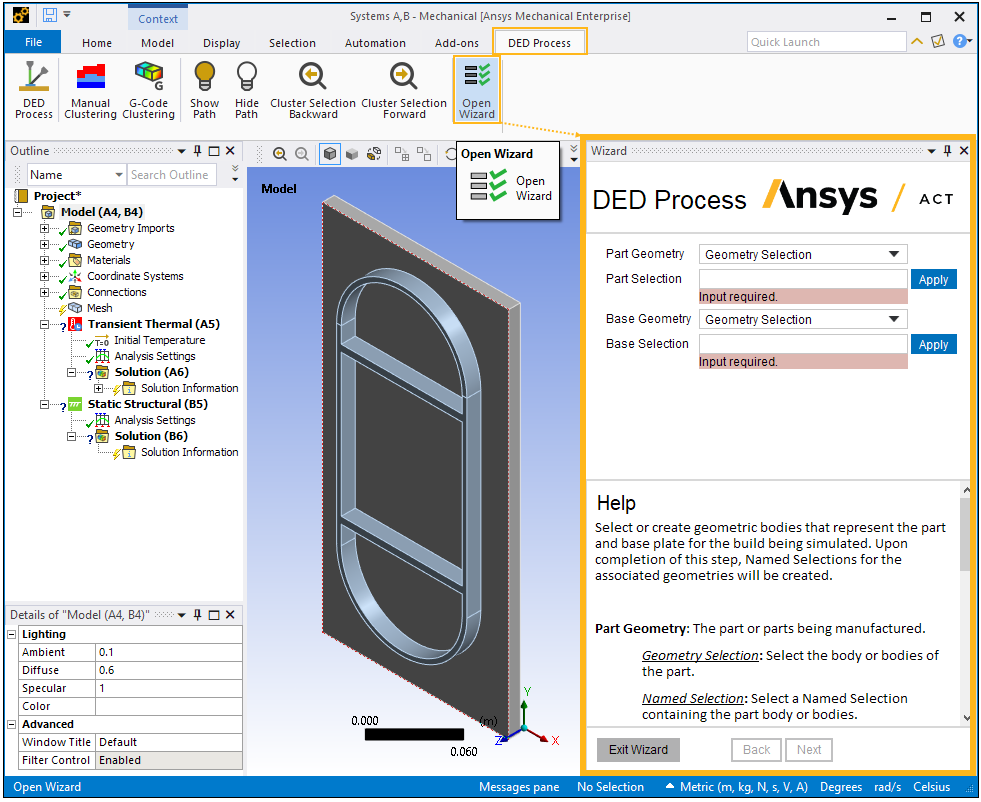Click the Ambient value 0.1
This screenshot has width=981, height=802.
click(168, 652)
